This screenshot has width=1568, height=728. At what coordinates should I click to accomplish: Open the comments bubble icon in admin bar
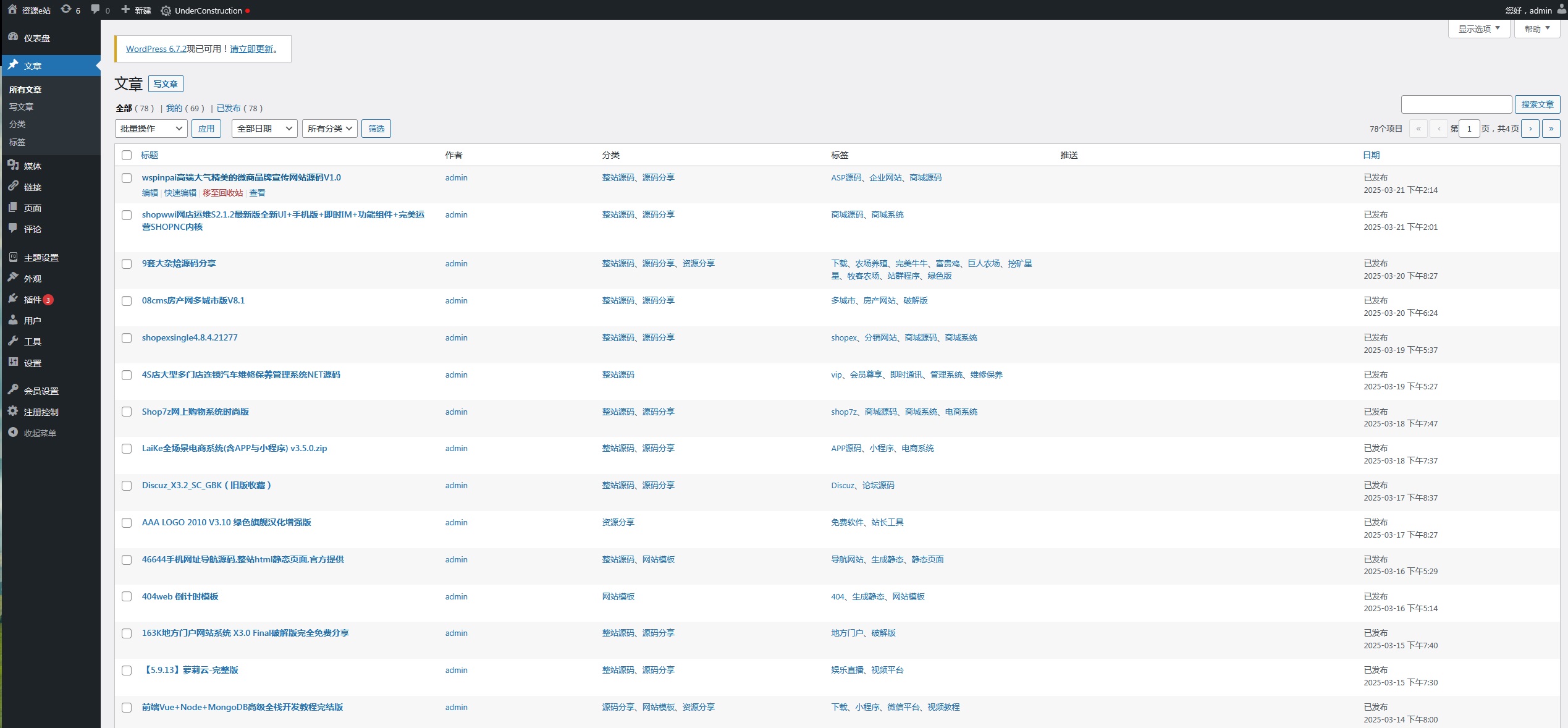point(95,10)
